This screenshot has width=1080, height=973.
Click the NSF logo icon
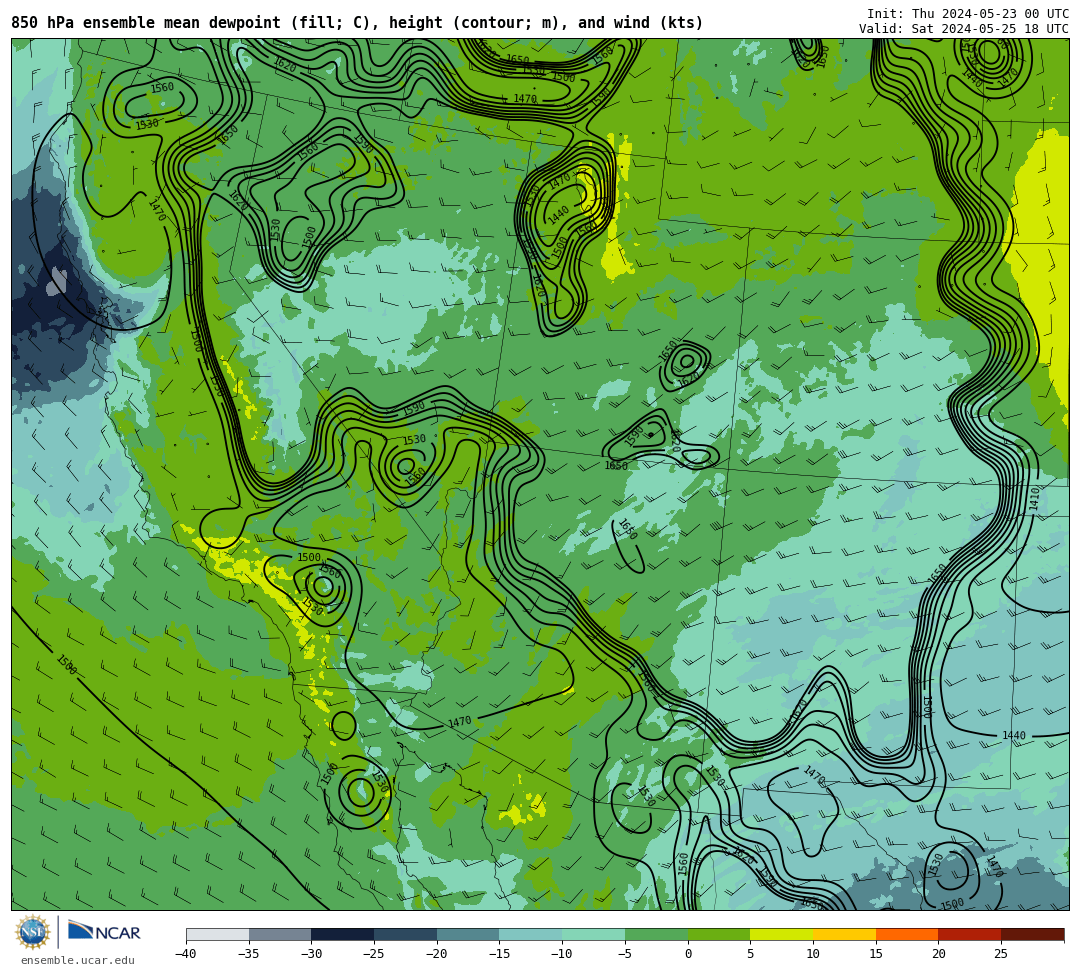(32, 932)
